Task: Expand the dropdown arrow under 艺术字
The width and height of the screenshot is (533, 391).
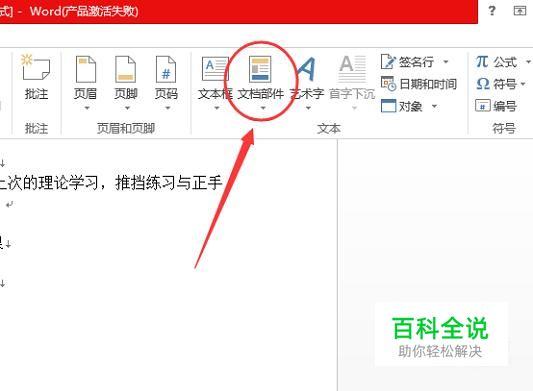Action: [x=308, y=108]
